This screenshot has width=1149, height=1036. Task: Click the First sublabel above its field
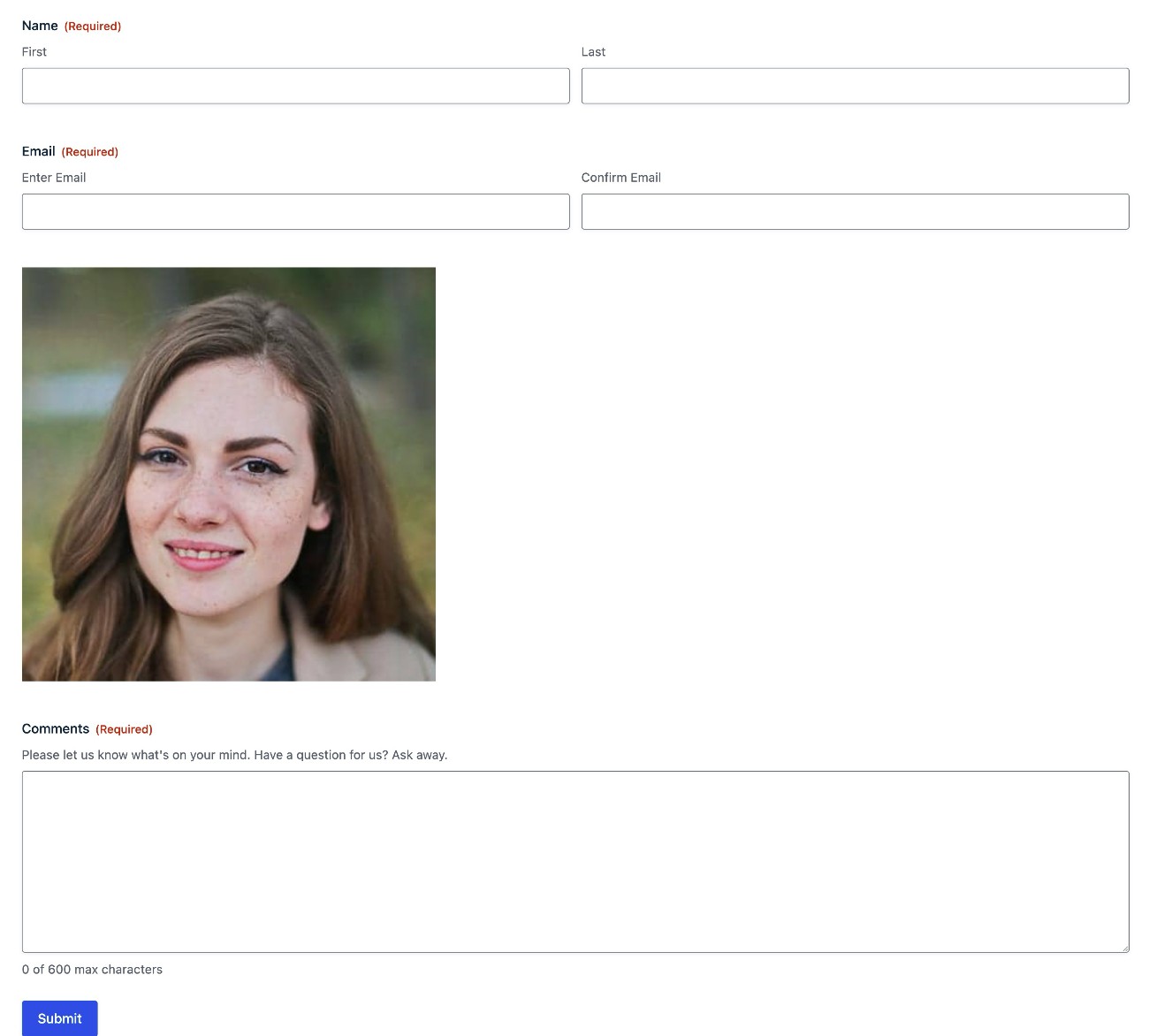34,51
